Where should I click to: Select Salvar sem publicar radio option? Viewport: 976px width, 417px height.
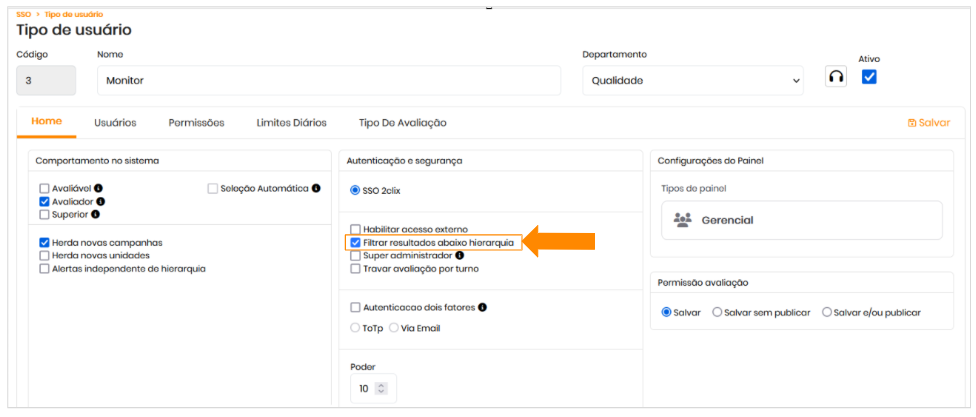(x=717, y=312)
